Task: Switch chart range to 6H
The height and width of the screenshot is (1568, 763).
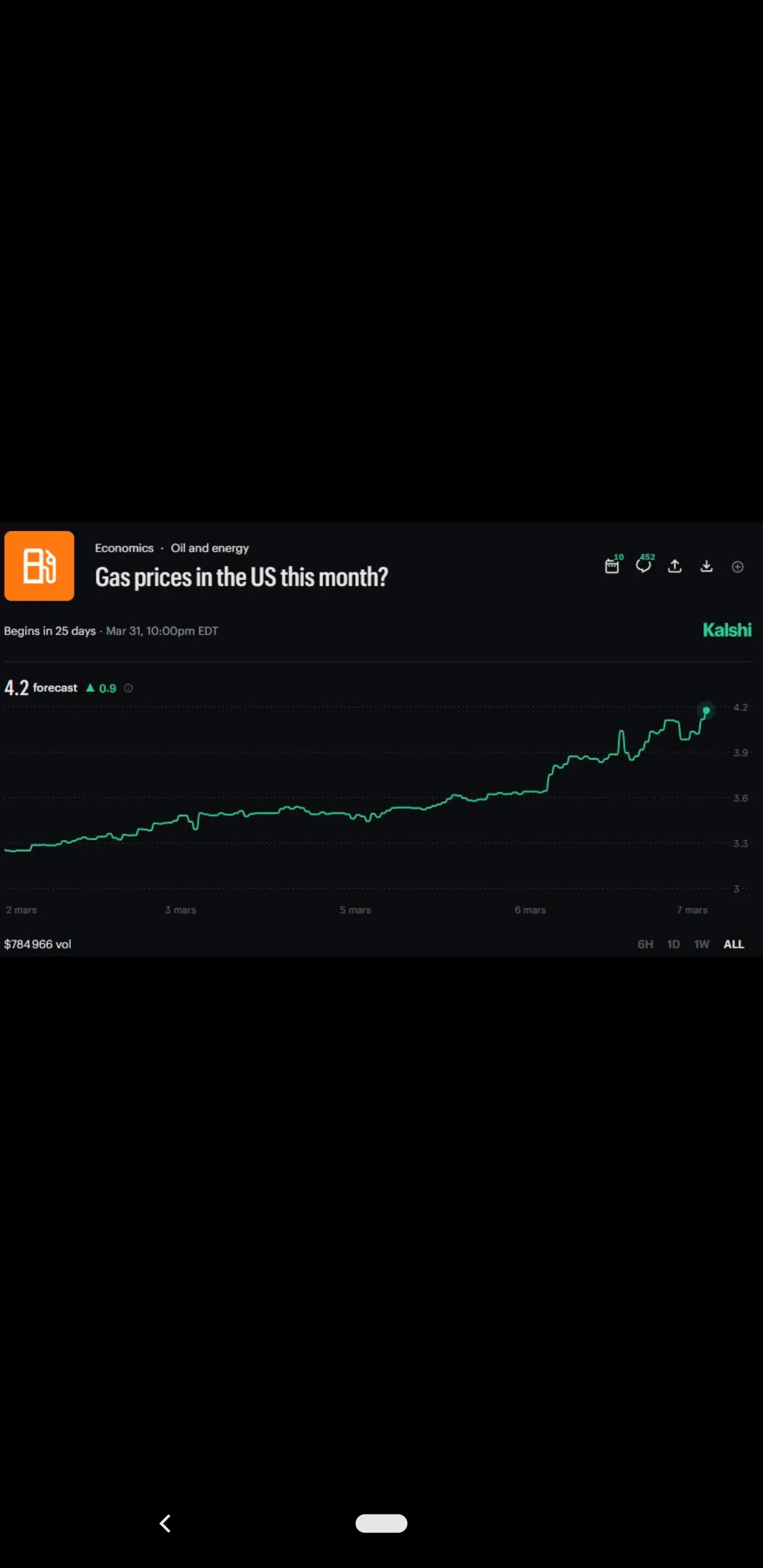Action: pyautogui.click(x=645, y=944)
